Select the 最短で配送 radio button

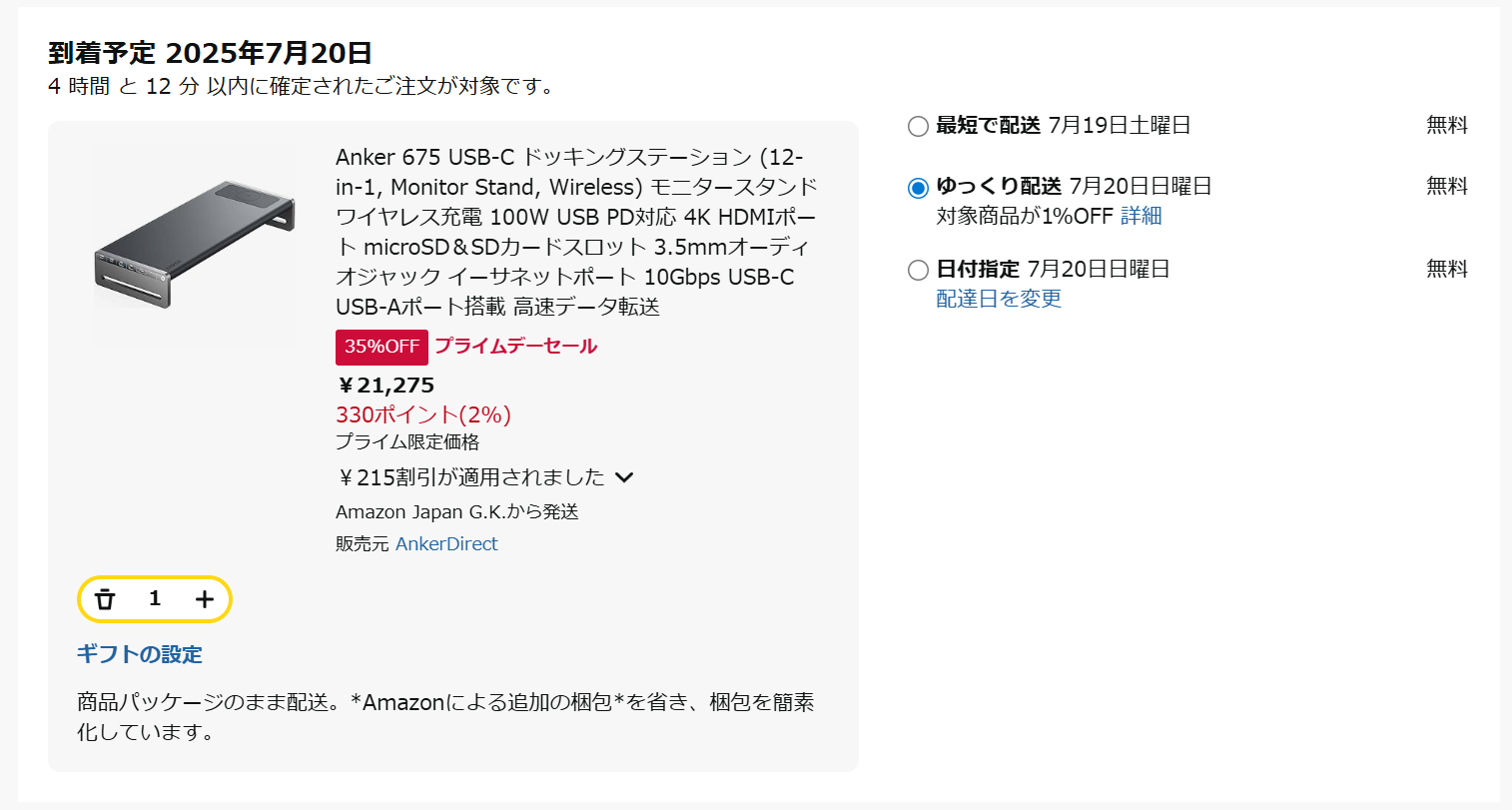pos(918,127)
